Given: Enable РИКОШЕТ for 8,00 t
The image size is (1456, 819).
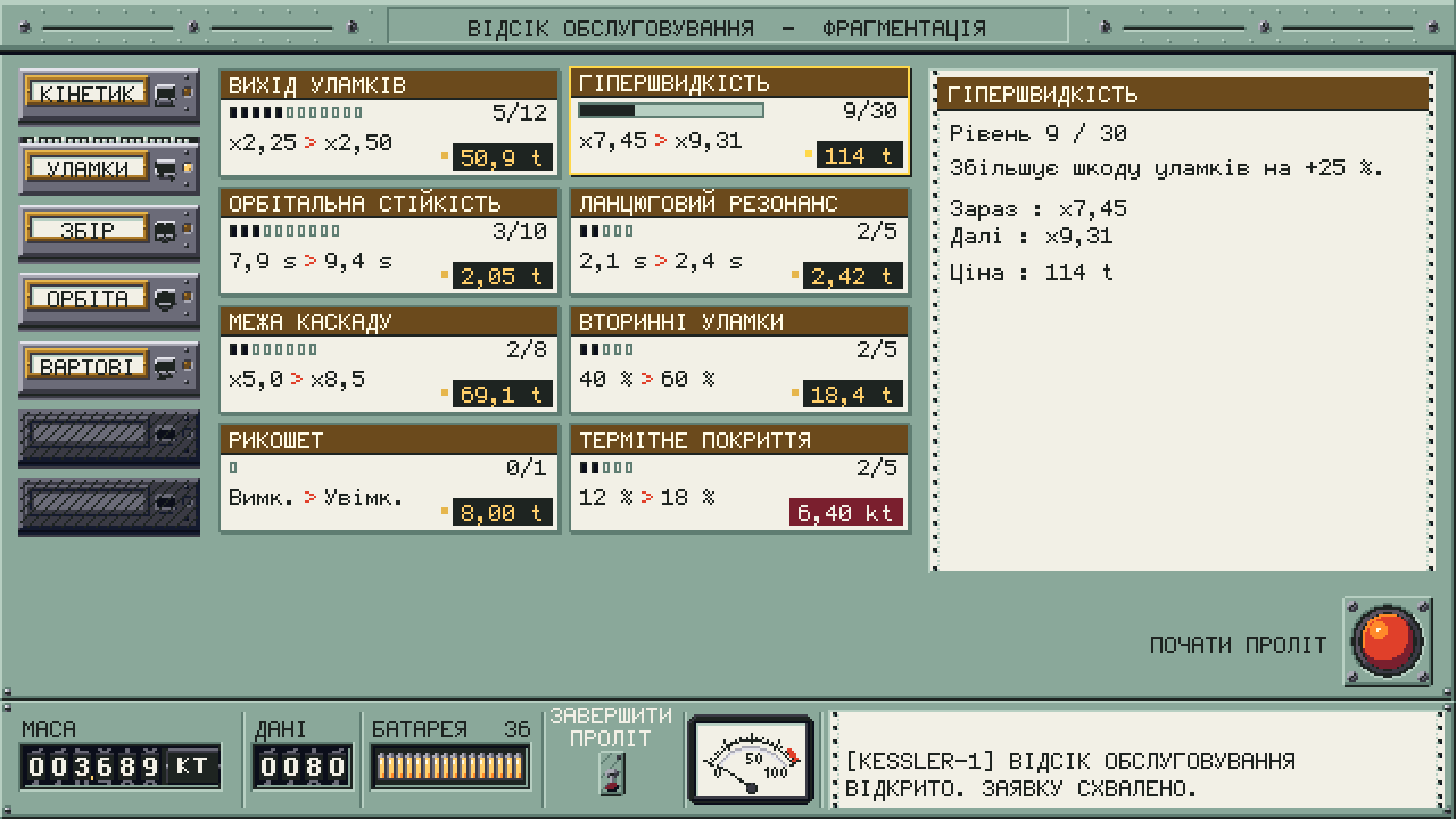Looking at the screenshot, I should pos(502,513).
